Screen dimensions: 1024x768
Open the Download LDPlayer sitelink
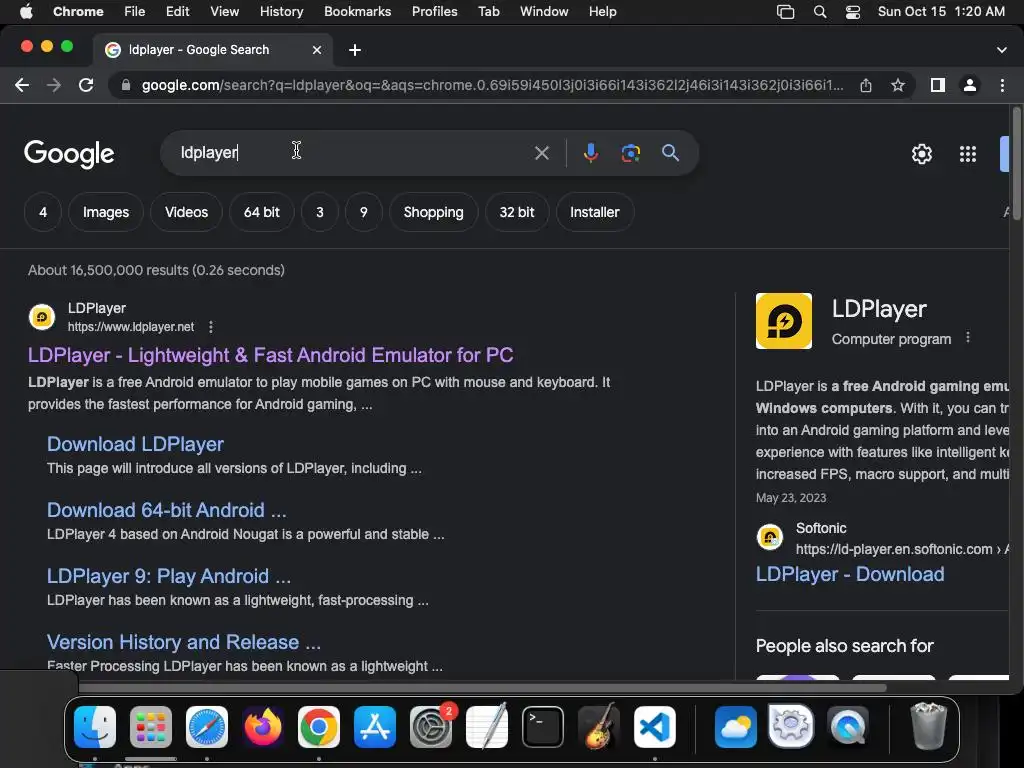[135, 444]
